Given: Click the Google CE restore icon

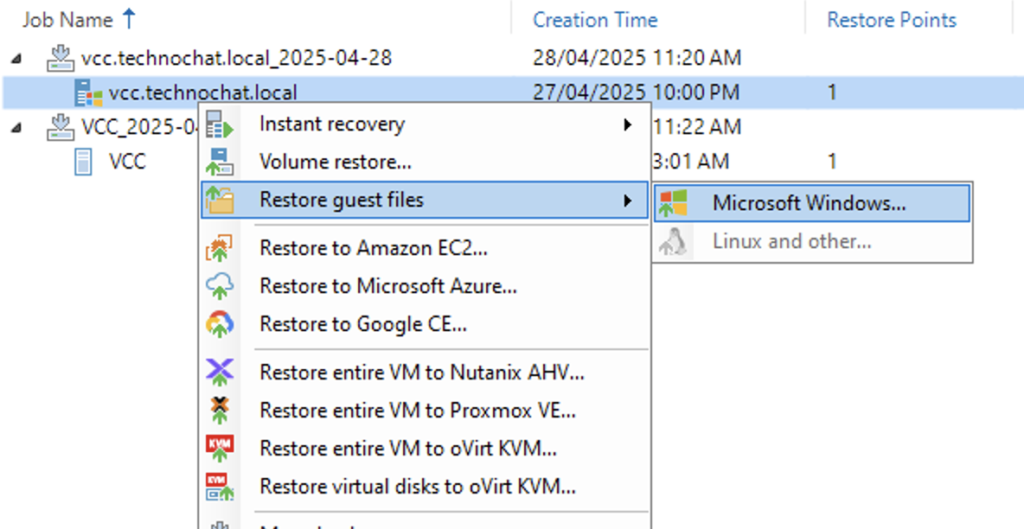Looking at the screenshot, I should [x=219, y=324].
